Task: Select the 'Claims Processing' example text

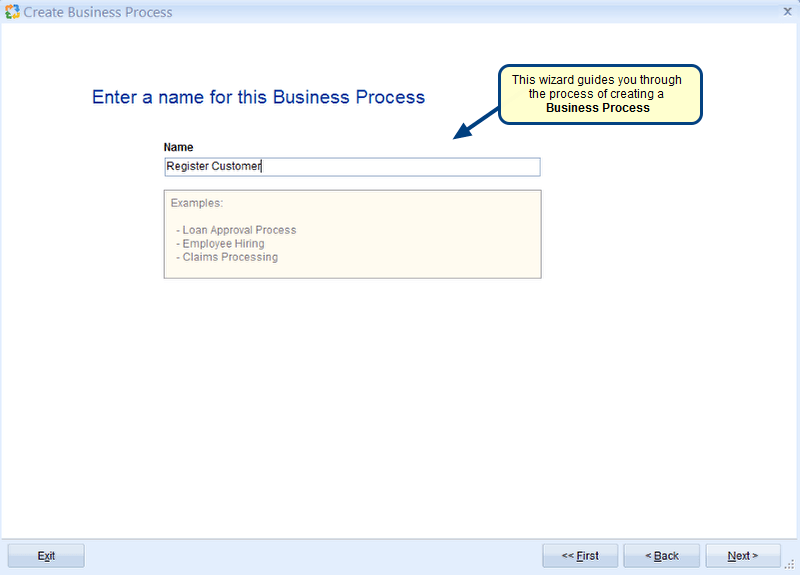Action: pyautogui.click(x=229, y=257)
